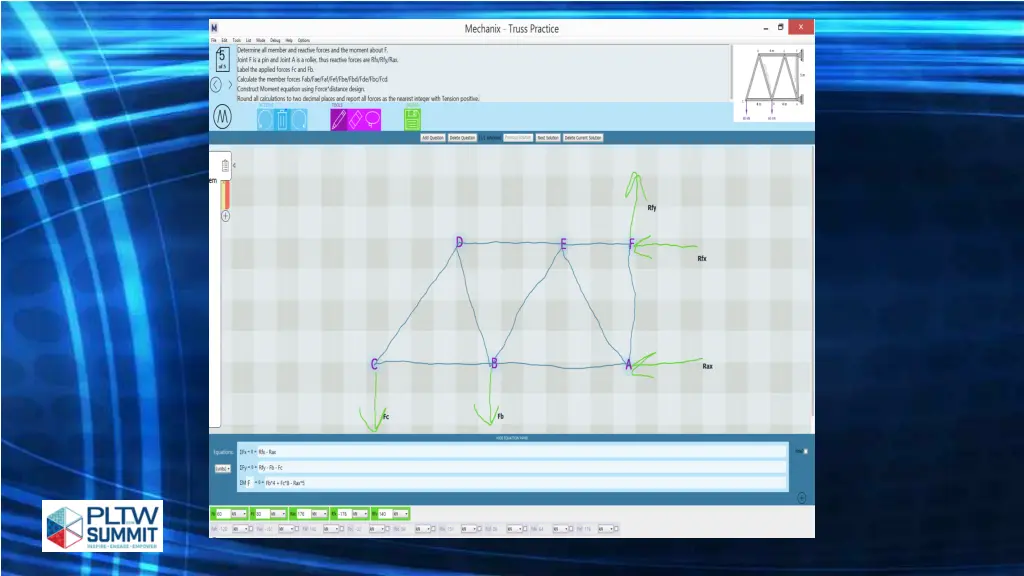
Task: Click the circled M mode icon
Action: 223,119
